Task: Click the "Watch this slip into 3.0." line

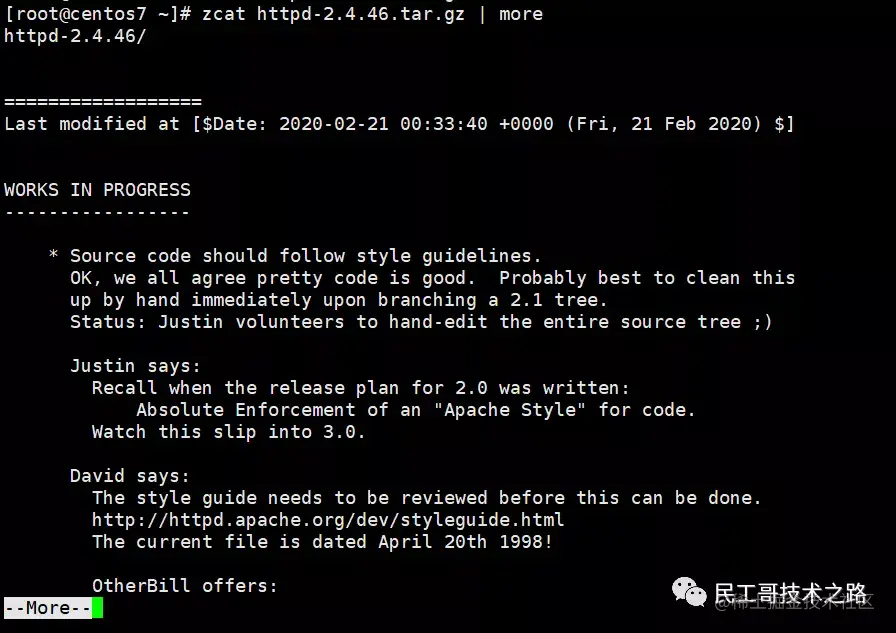Action: point(228,432)
